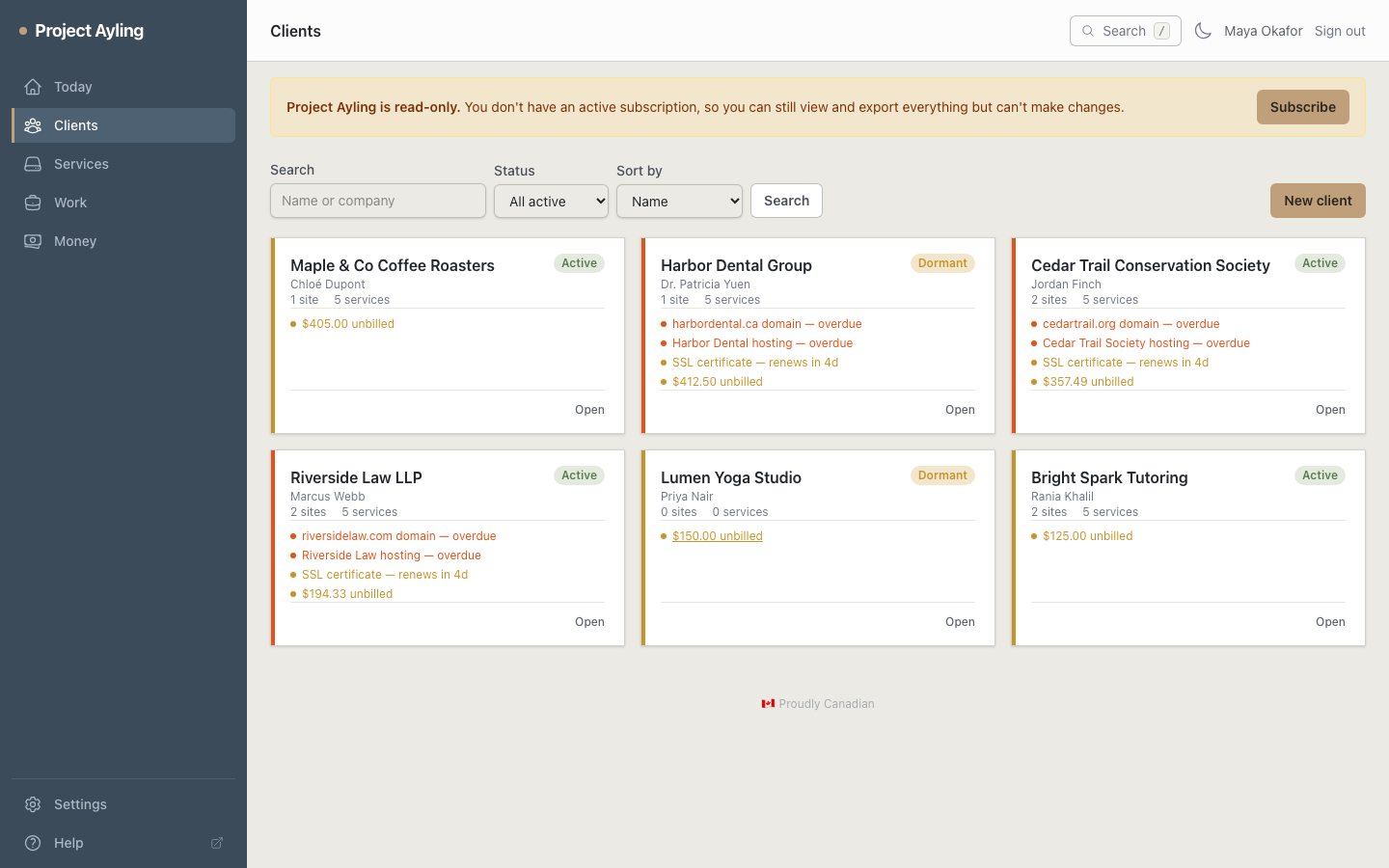Click Maya Okafor user name

pos(1263,31)
